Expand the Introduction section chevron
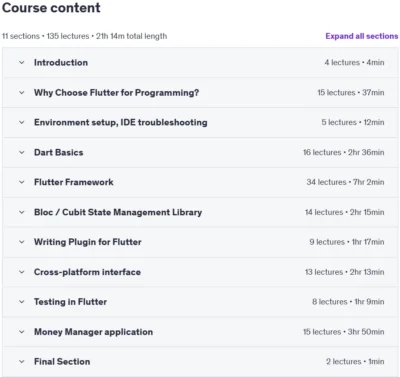This screenshot has width=400, height=377. (x=22, y=62)
